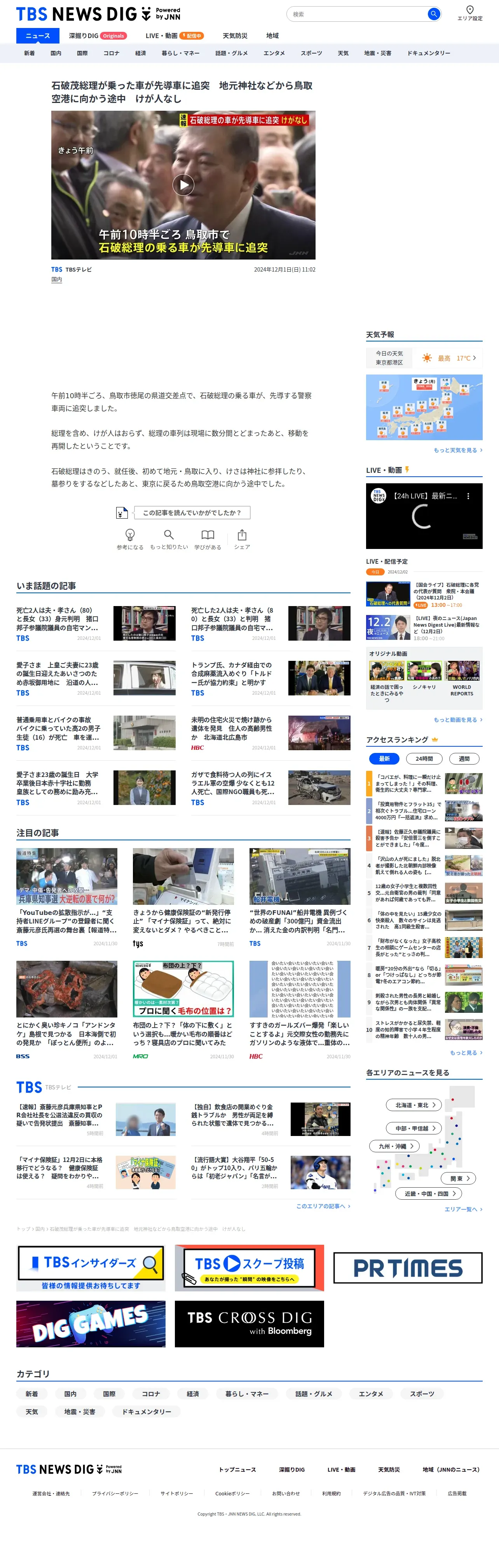The width and height of the screenshot is (499, 1568).
Task: Open the シノキャリ original video thumbnail
Action: [424, 671]
